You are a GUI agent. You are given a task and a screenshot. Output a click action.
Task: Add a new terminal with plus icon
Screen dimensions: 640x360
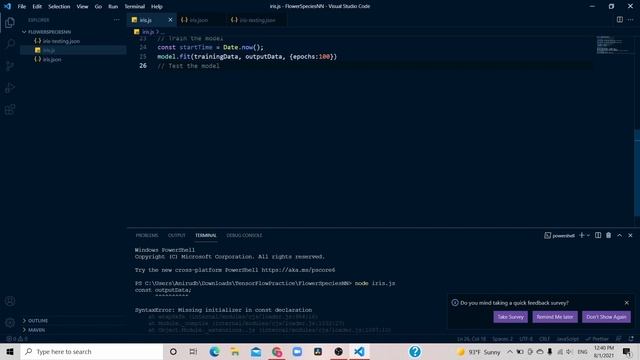(582, 235)
